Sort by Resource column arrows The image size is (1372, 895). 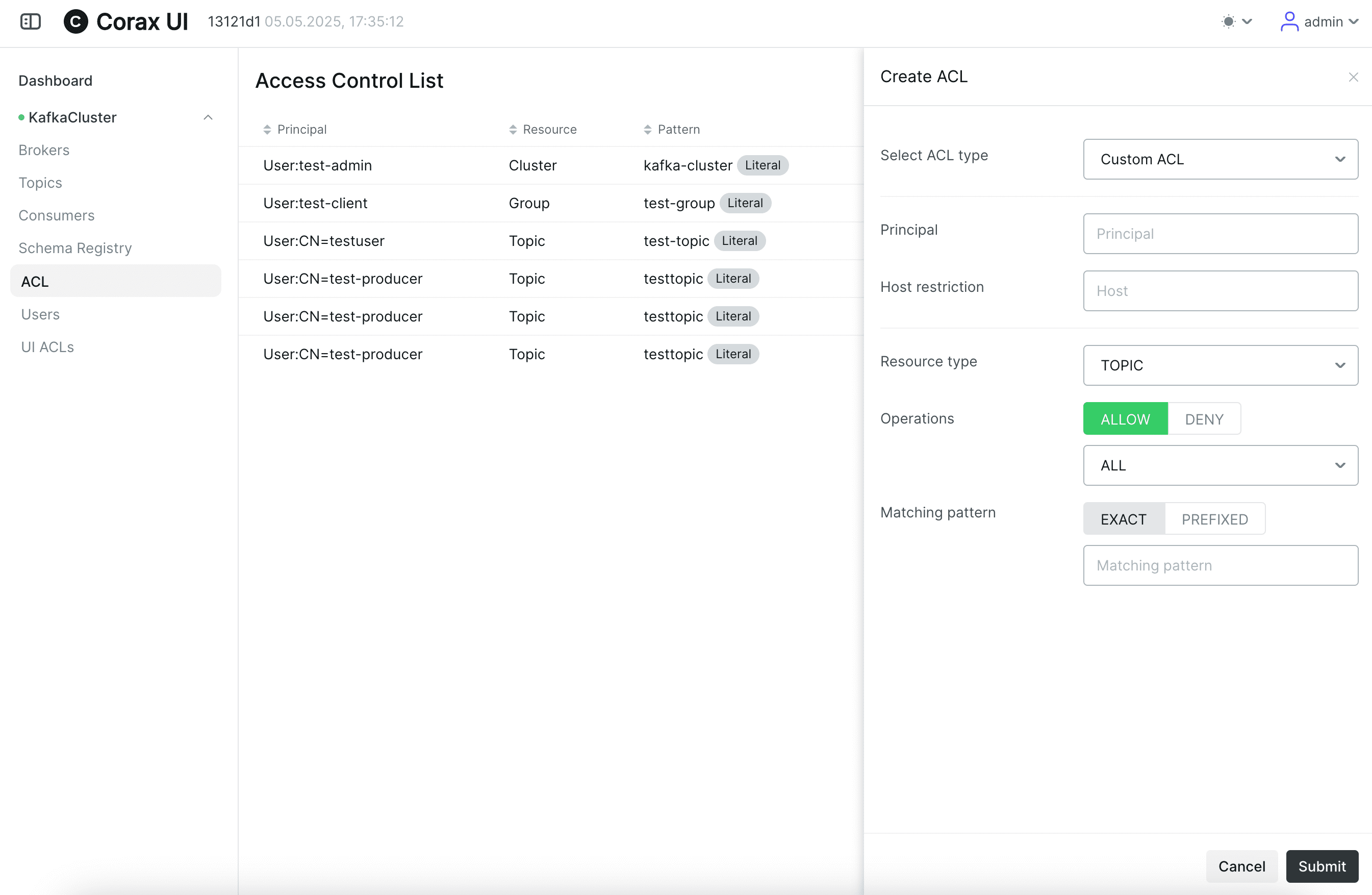pos(513,129)
